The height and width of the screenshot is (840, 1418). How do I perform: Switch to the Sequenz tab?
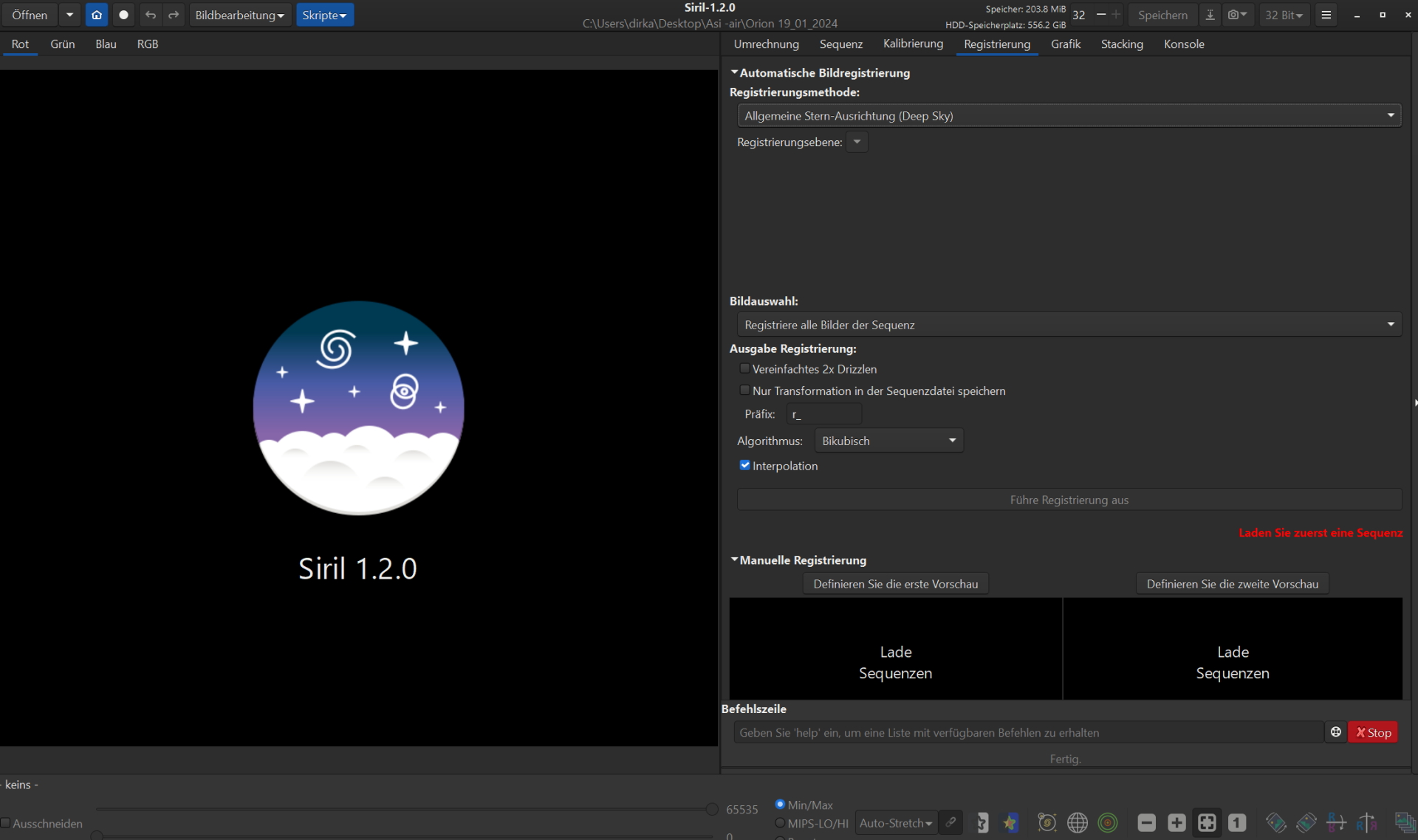coord(840,44)
